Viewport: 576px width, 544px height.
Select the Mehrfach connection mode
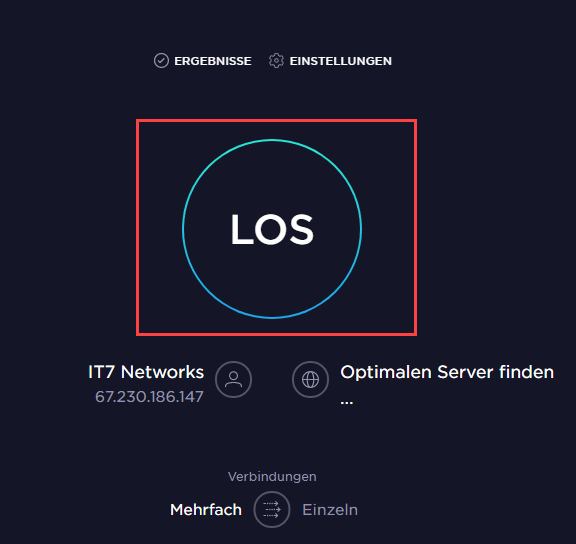(x=206, y=510)
